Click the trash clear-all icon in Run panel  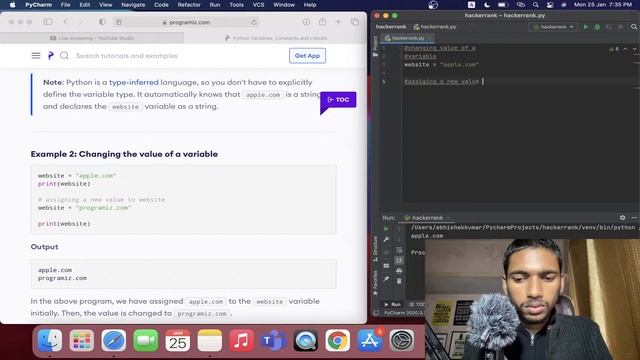[399, 281]
